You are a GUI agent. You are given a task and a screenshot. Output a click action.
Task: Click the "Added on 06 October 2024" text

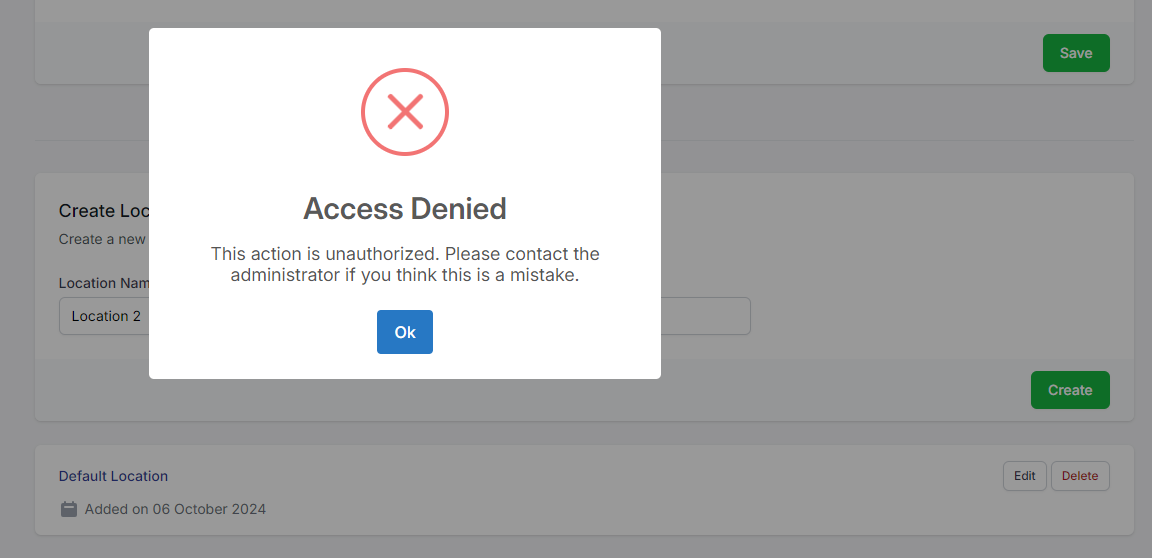coord(175,509)
